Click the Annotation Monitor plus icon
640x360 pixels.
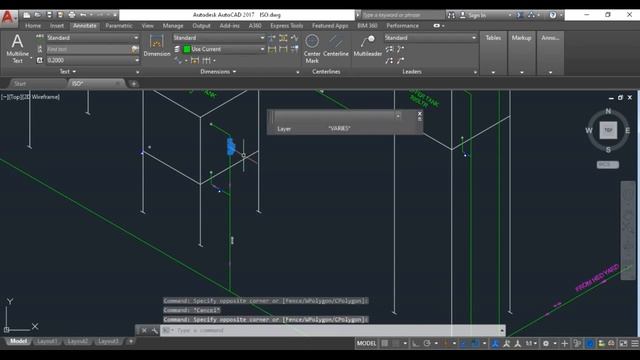pyautogui.click(x=564, y=344)
